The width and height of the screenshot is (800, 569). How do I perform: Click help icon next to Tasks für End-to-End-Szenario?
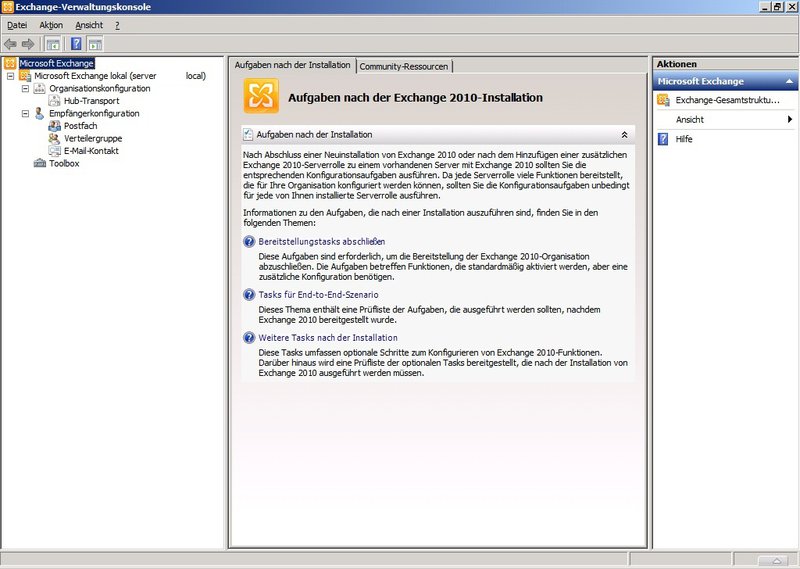tap(249, 295)
